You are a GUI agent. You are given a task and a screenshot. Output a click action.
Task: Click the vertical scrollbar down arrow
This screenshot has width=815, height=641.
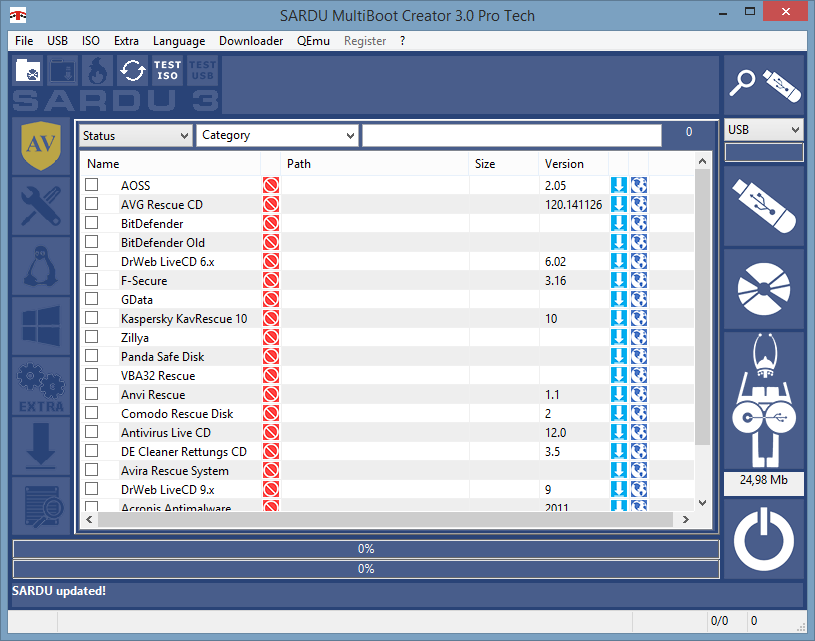coord(702,503)
